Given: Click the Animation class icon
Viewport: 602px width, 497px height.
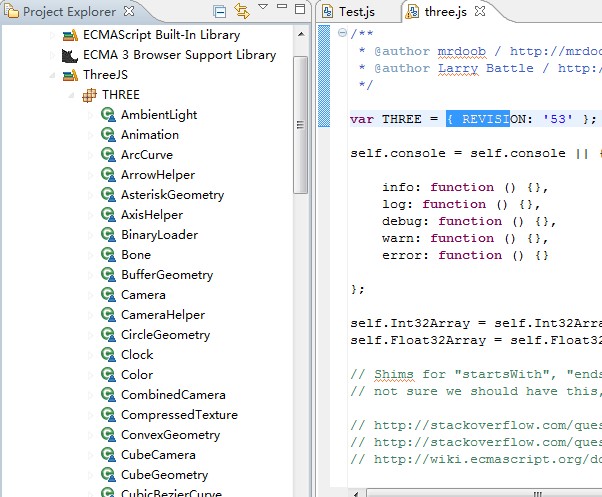Looking at the screenshot, I should click(x=108, y=135).
